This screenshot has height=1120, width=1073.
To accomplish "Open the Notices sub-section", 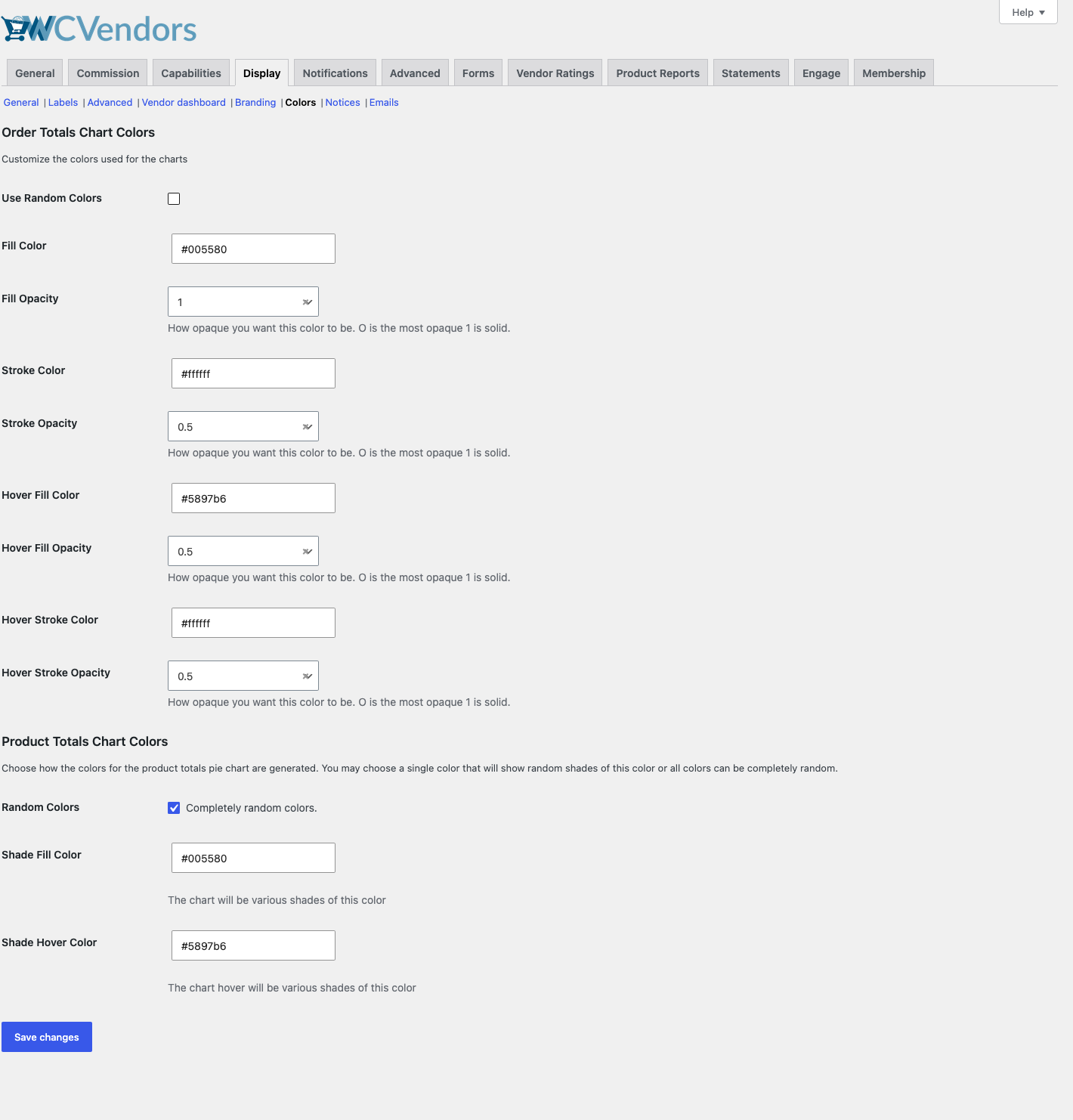I will pos(342,103).
